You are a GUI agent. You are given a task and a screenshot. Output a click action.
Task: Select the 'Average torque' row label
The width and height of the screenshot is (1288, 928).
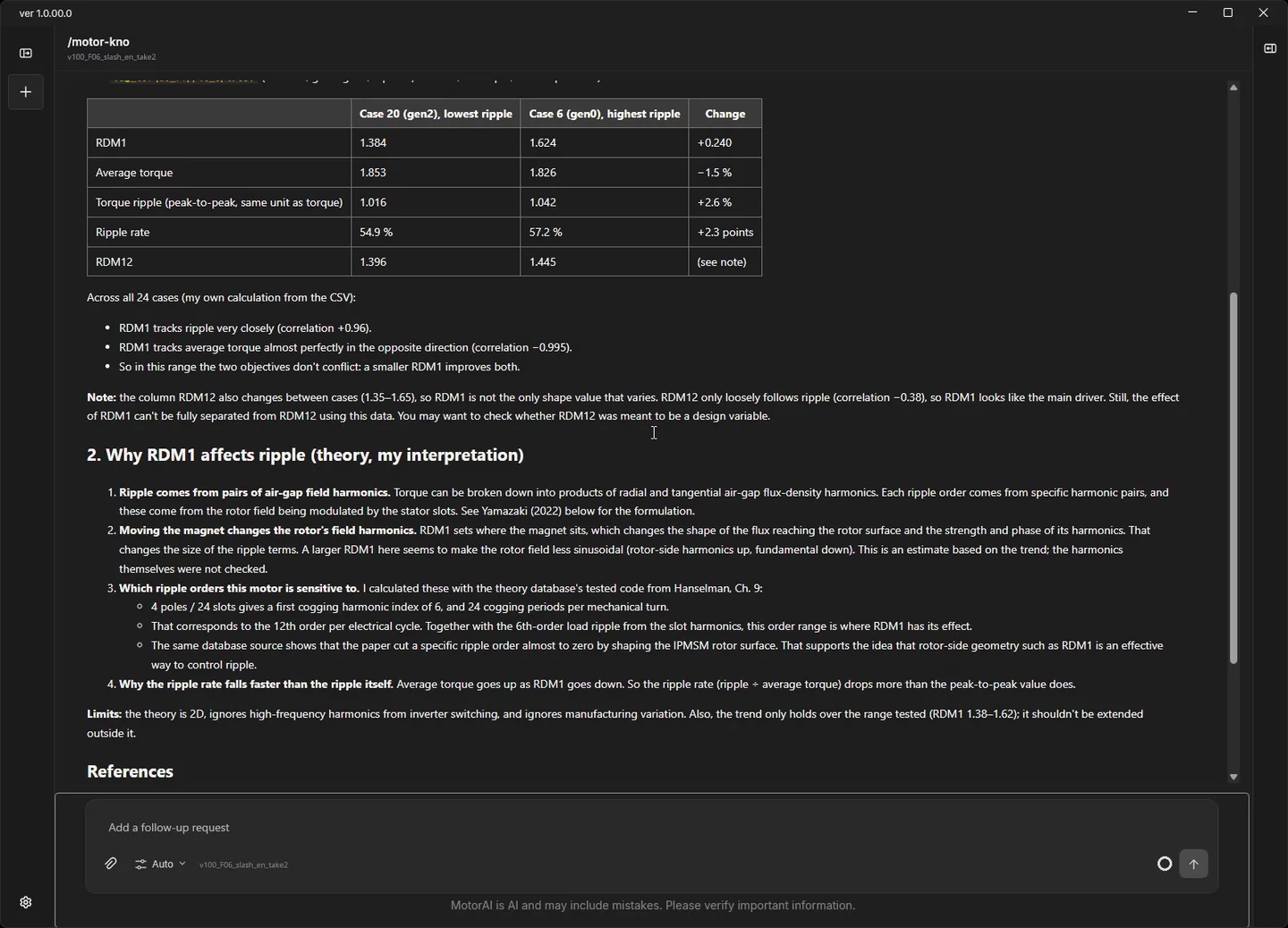click(x=219, y=173)
